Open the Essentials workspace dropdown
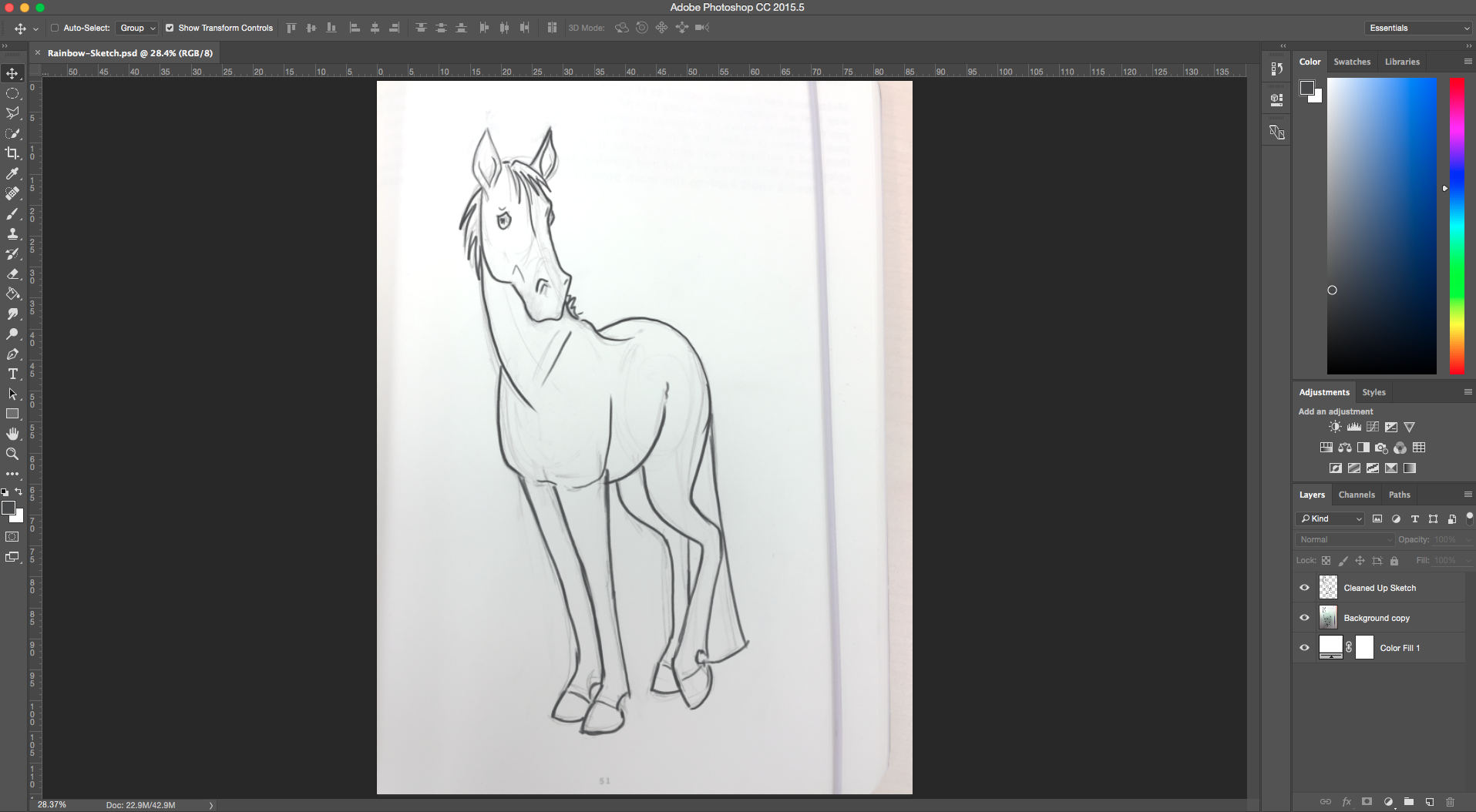The height and width of the screenshot is (812, 1476). point(1418,28)
